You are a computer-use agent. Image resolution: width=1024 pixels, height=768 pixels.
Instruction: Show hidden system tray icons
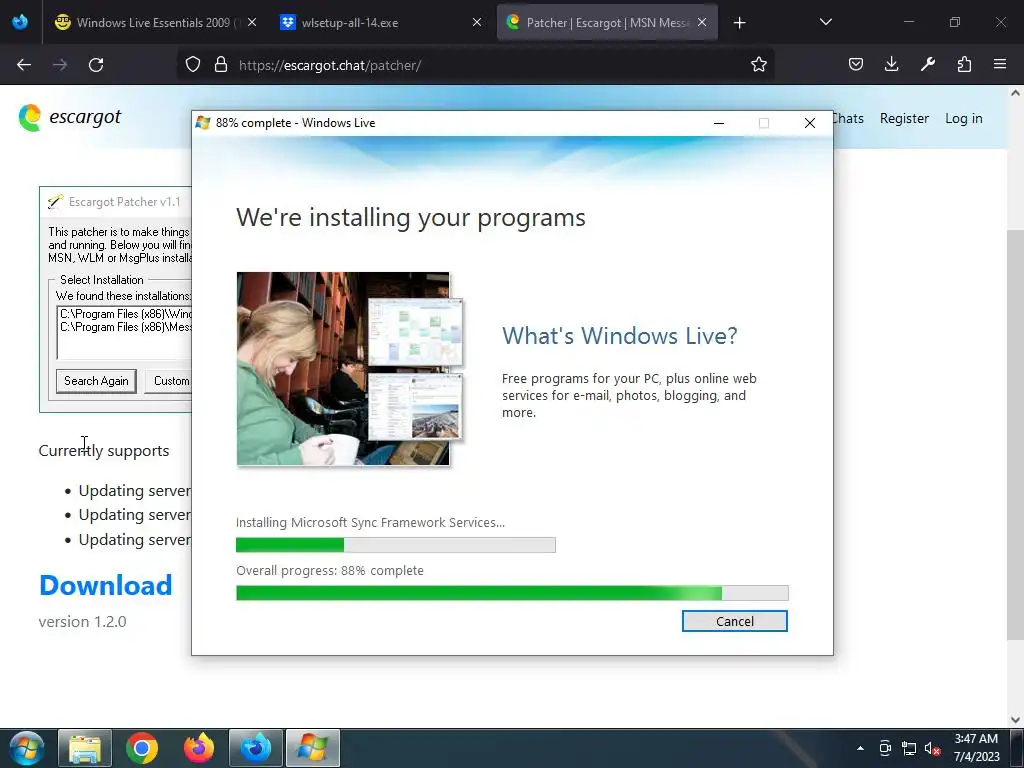pos(860,748)
